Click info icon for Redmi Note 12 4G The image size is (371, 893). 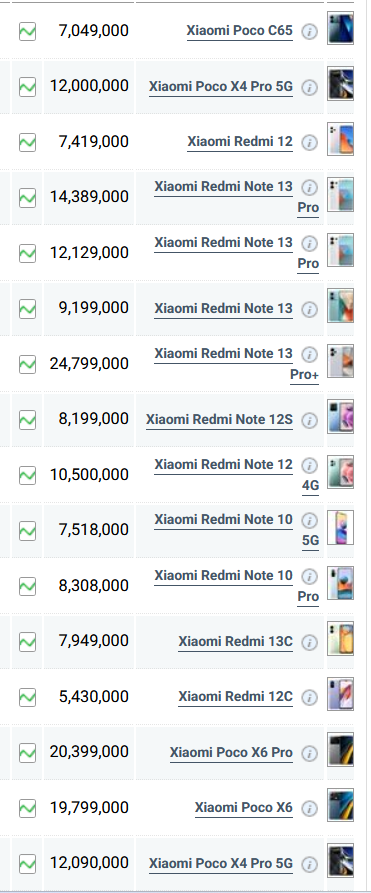click(x=309, y=466)
